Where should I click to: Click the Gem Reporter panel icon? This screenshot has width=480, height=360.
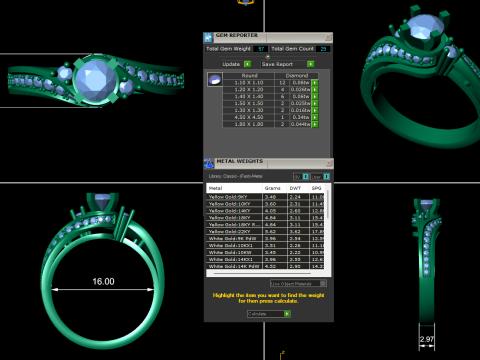click(x=208, y=38)
